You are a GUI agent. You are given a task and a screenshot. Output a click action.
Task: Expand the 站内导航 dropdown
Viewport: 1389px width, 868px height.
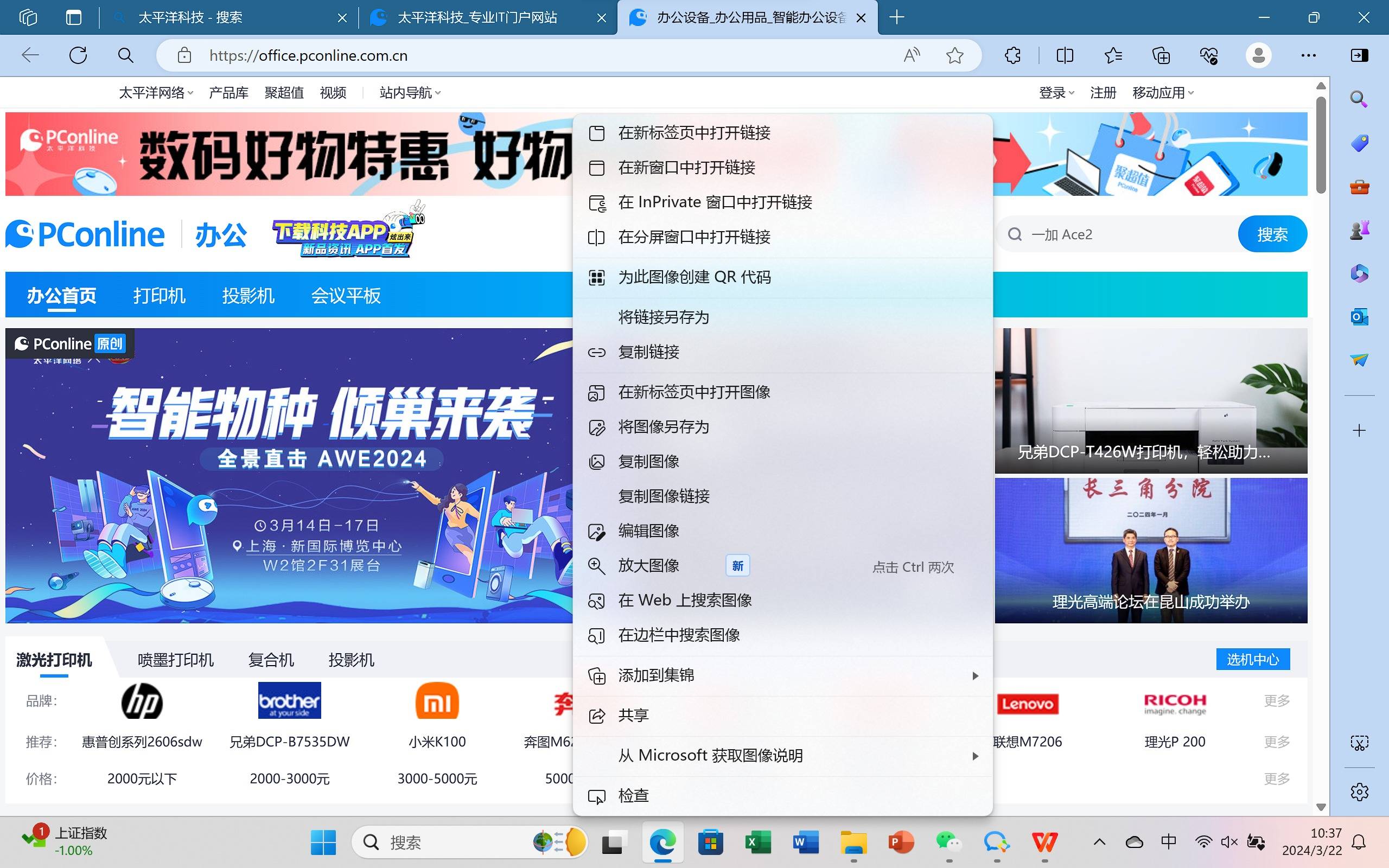coord(410,92)
